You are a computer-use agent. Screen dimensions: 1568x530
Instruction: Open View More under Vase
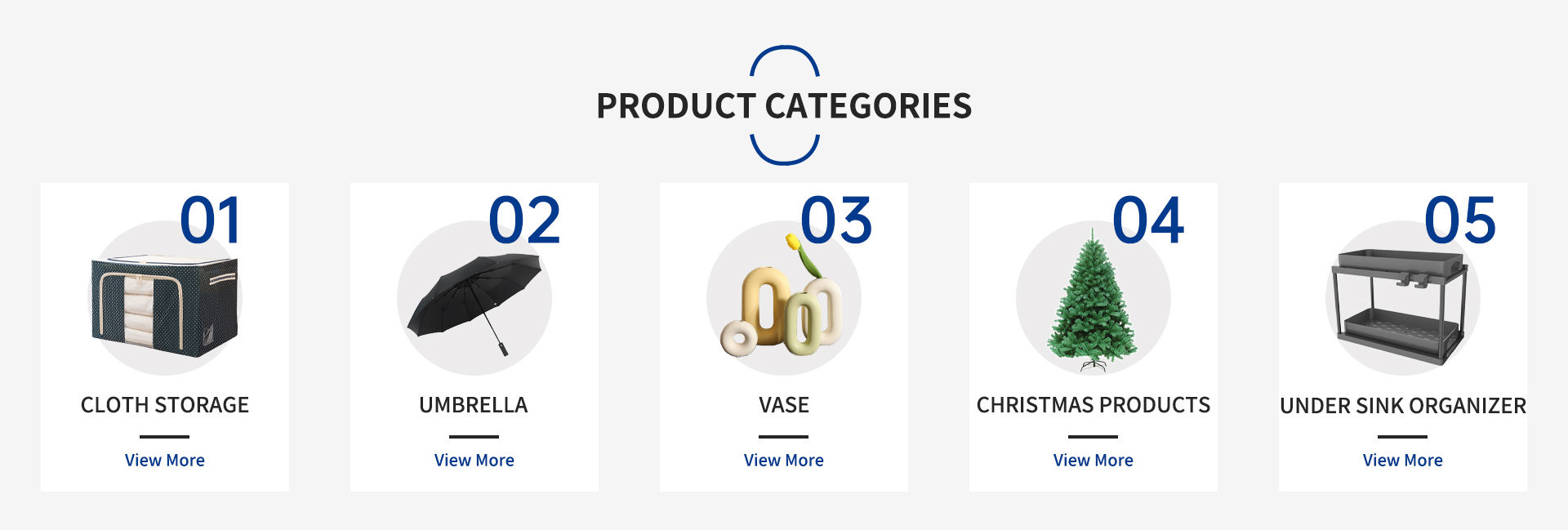(x=783, y=461)
